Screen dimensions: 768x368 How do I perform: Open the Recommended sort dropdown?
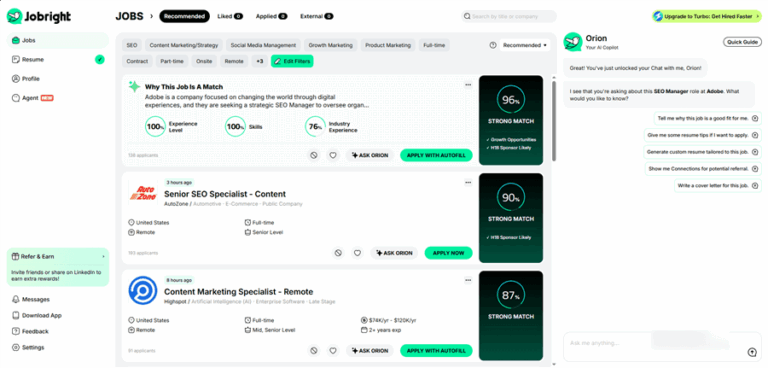coord(525,45)
